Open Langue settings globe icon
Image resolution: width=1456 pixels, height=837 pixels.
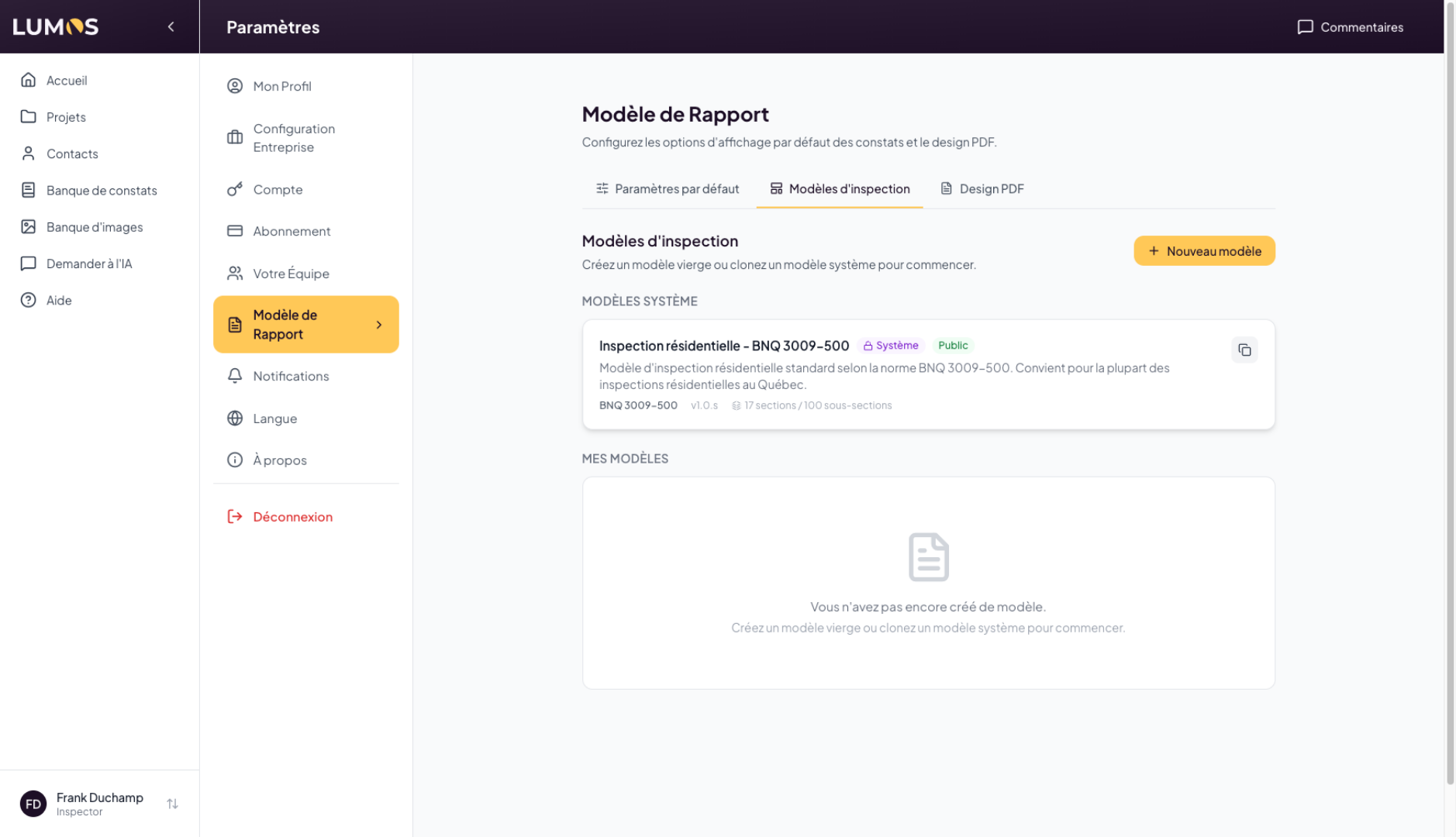(235, 418)
